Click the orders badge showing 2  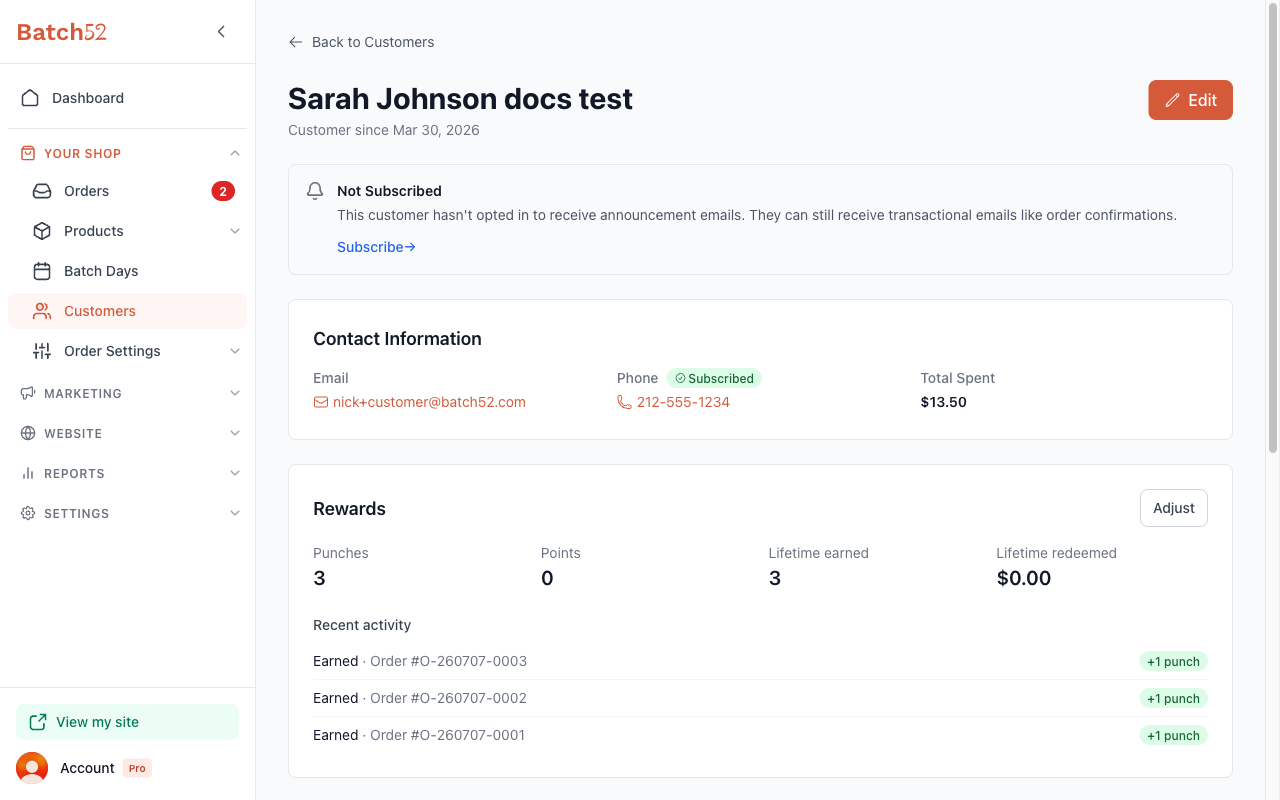coord(223,191)
